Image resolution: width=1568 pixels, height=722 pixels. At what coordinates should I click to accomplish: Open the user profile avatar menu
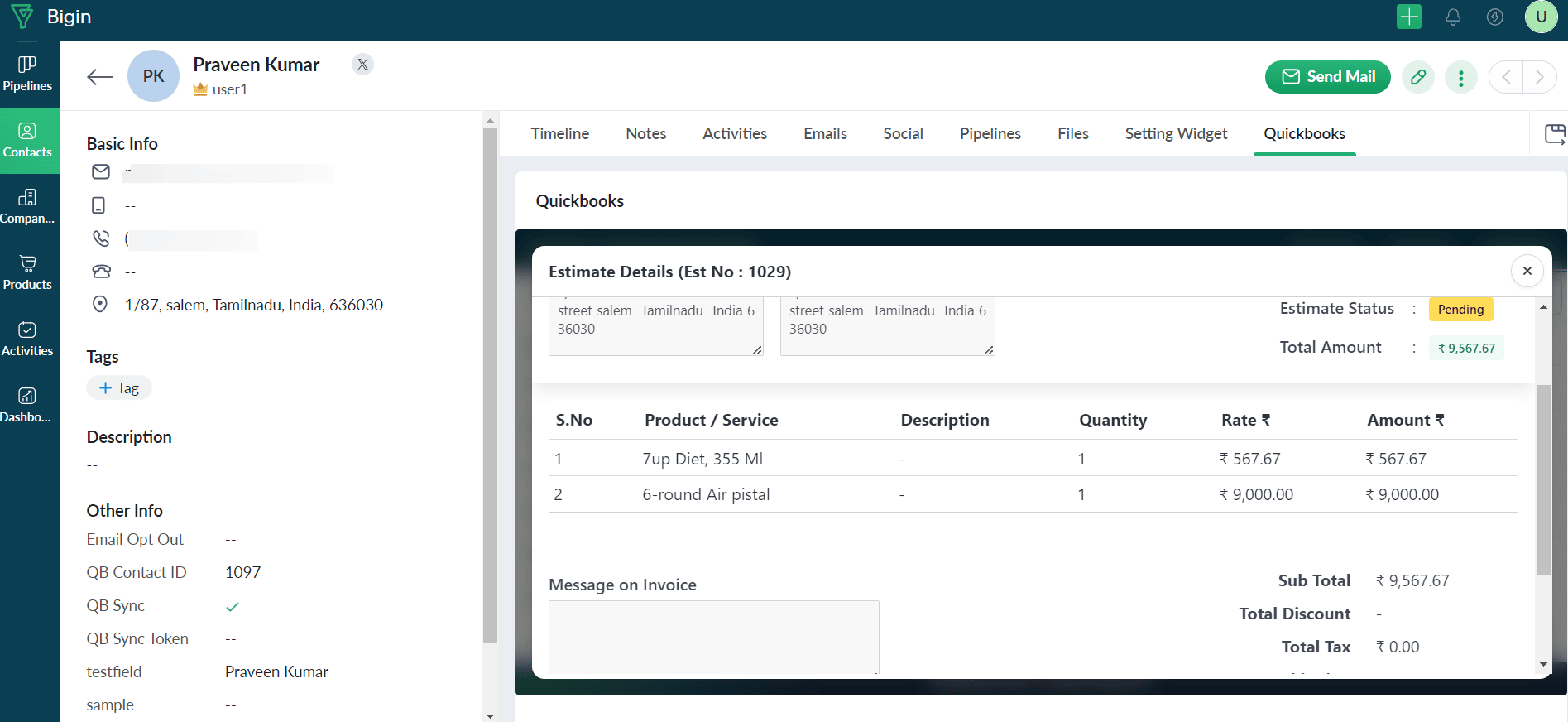tap(1541, 17)
